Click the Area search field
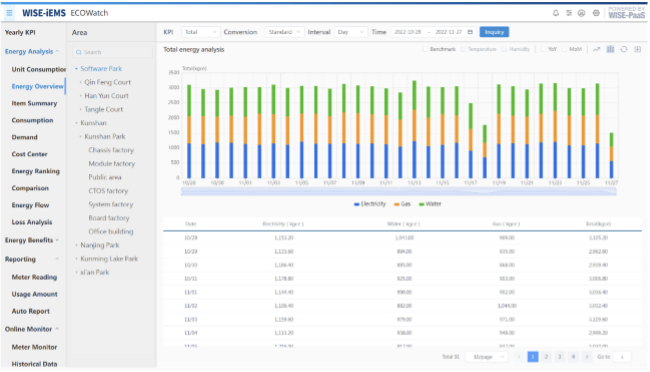650x372 pixels. click(113, 52)
